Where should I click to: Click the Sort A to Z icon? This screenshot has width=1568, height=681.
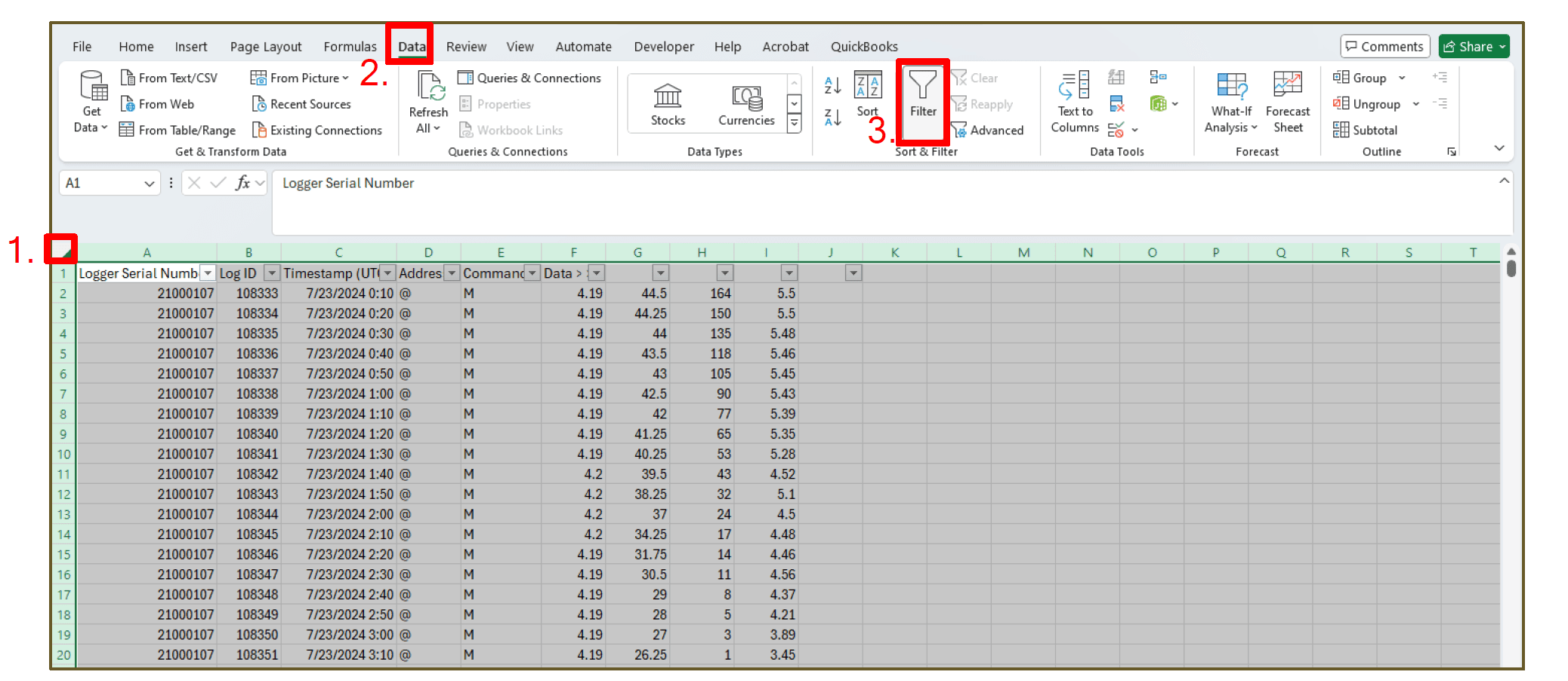(x=832, y=85)
